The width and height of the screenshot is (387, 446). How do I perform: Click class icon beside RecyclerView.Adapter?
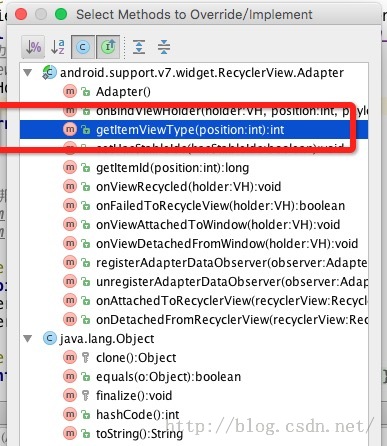point(49,72)
